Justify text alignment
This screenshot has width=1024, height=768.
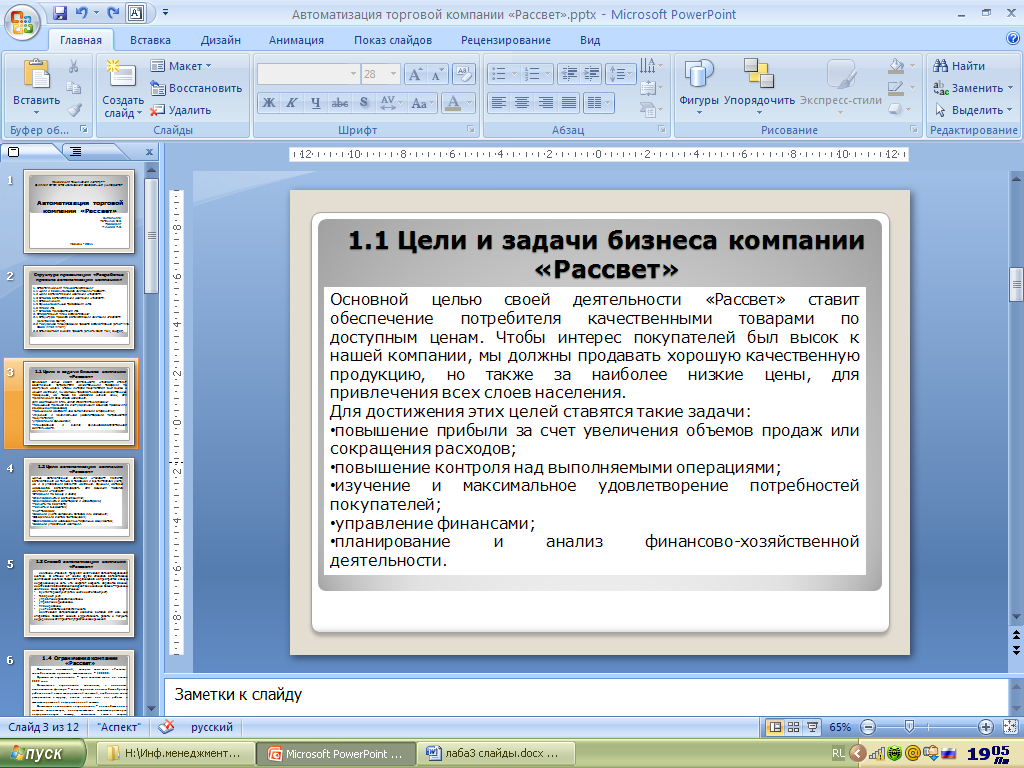click(569, 103)
